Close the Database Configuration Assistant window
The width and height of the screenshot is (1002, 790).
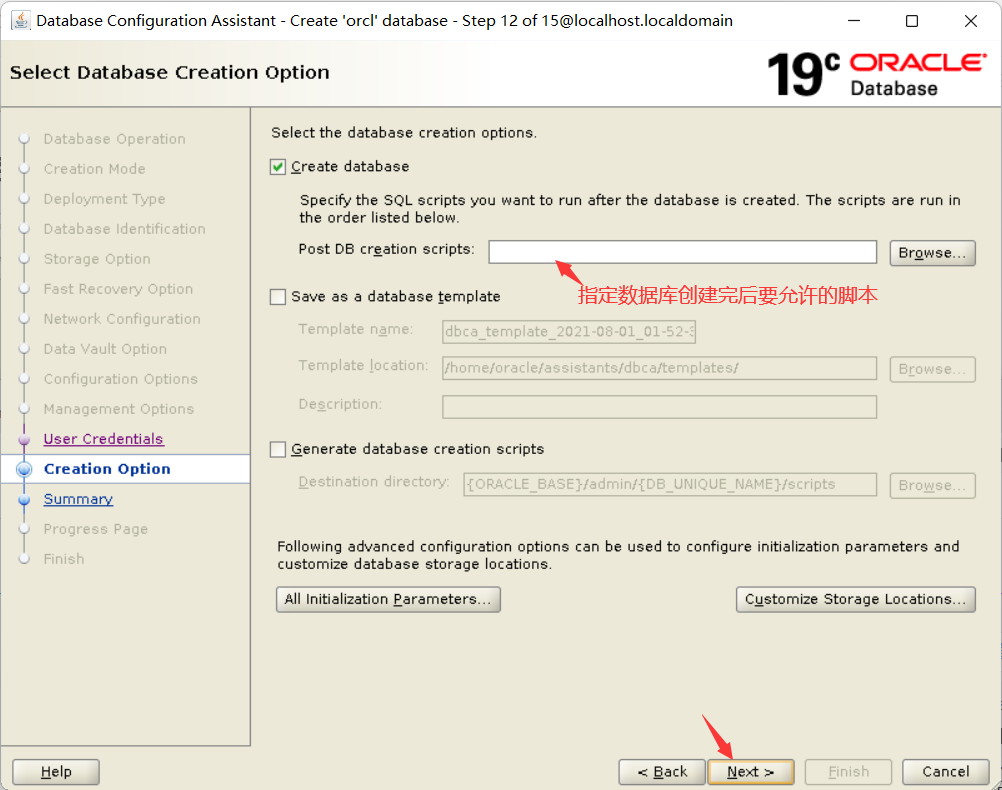click(x=971, y=21)
